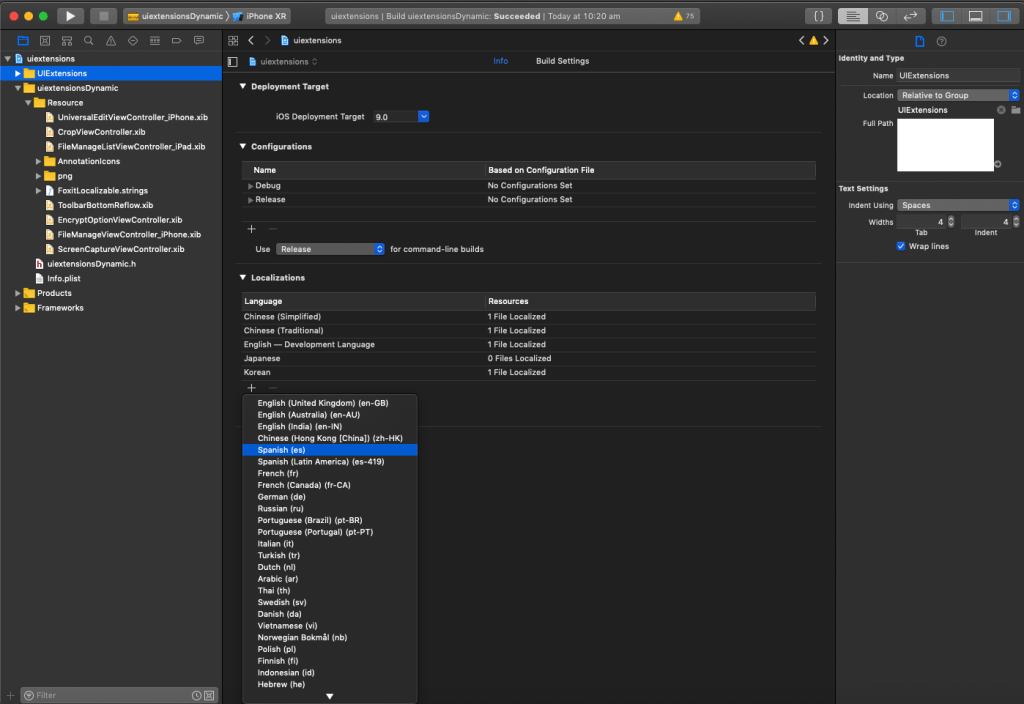Screen dimensions: 1024x704
Task: Collapse the uiextensionsDynamic group
Action: pyautogui.click(x=18, y=88)
